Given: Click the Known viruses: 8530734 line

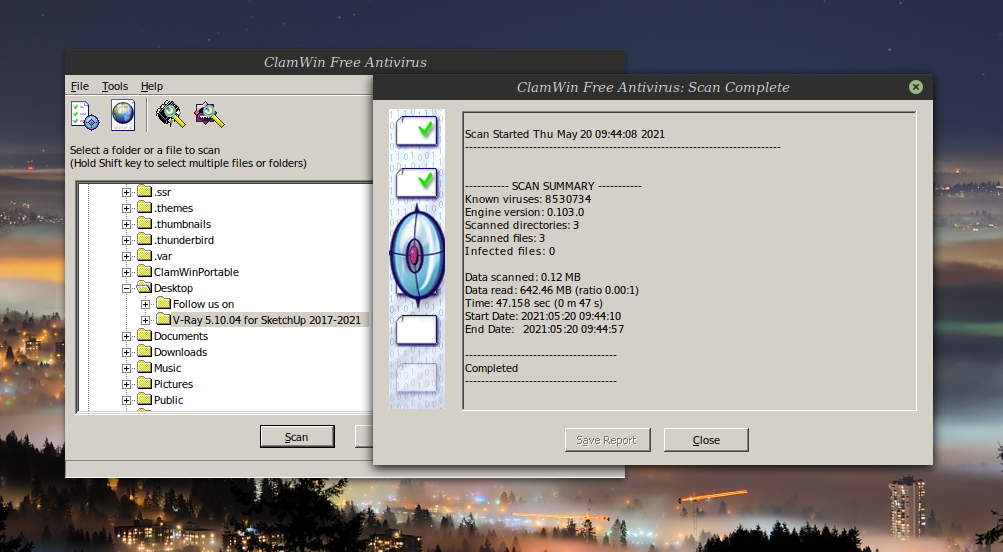Looking at the screenshot, I should [x=528, y=199].
